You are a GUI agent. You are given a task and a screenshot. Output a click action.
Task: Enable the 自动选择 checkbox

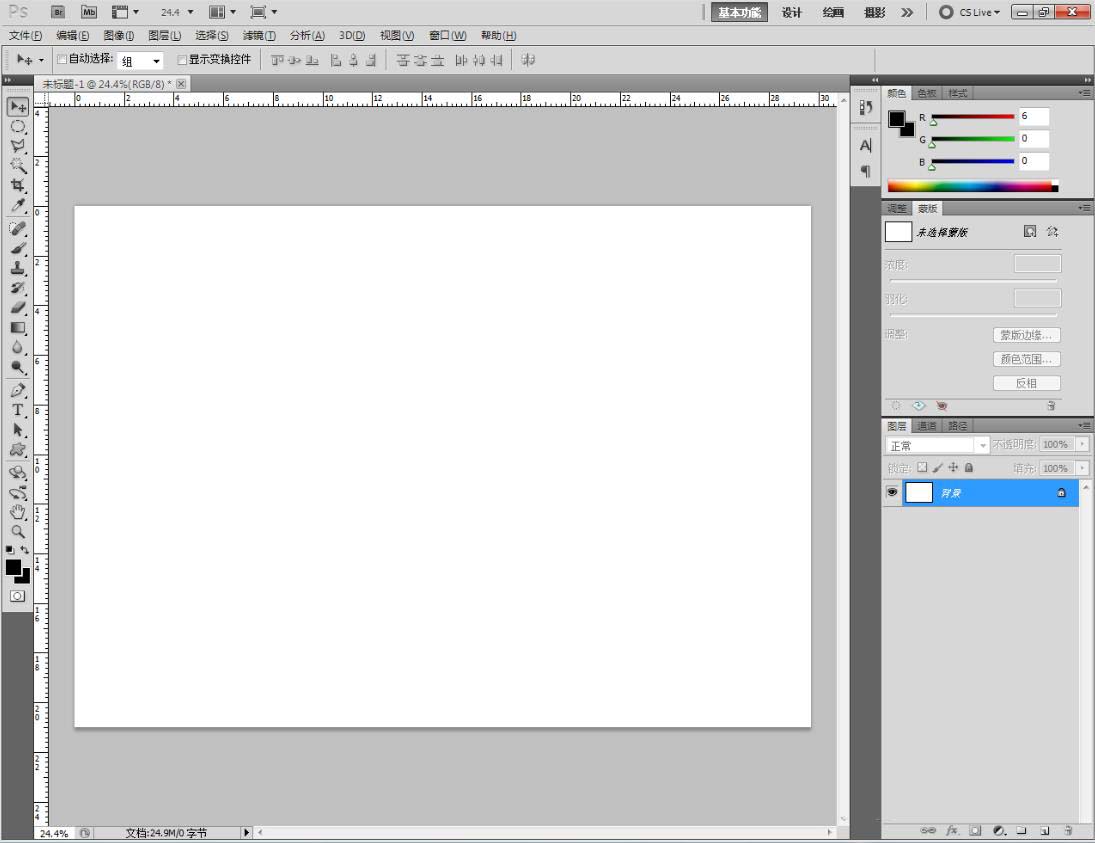61,59
